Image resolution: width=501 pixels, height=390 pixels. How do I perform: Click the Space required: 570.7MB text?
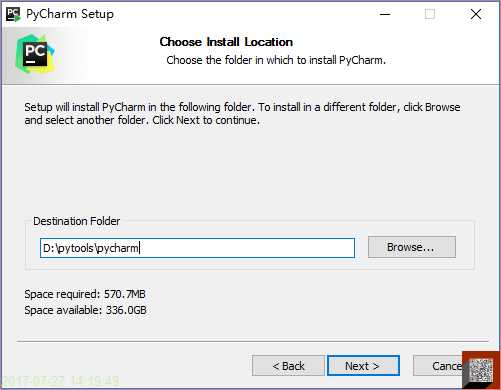(85, 294)
